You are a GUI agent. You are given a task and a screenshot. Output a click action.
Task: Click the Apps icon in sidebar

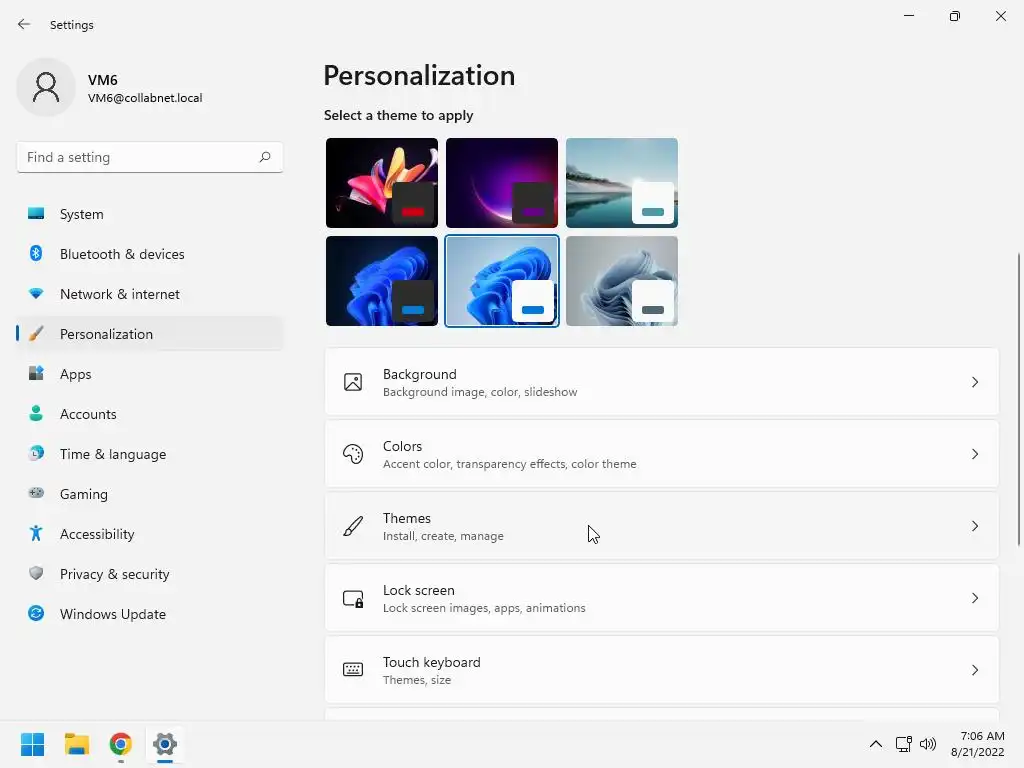[36, 374]
